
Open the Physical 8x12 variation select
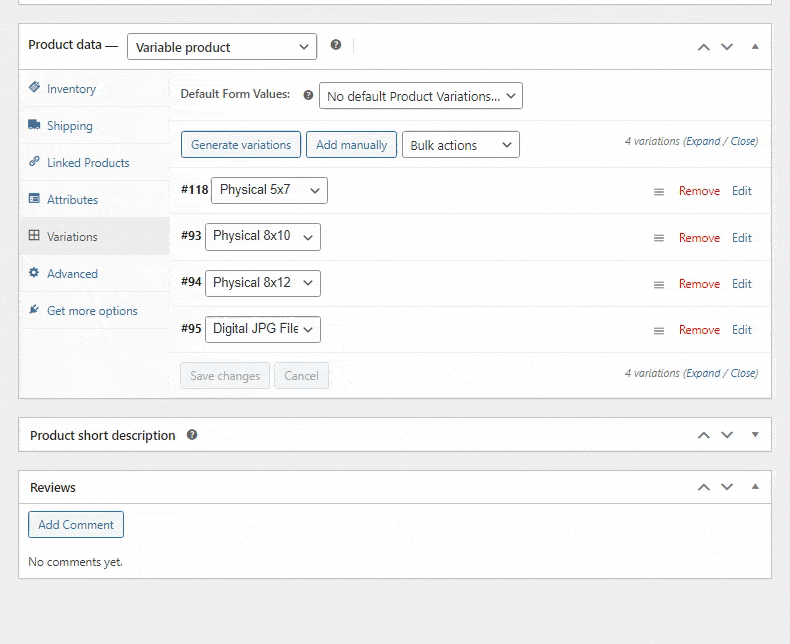pos(263,283)
